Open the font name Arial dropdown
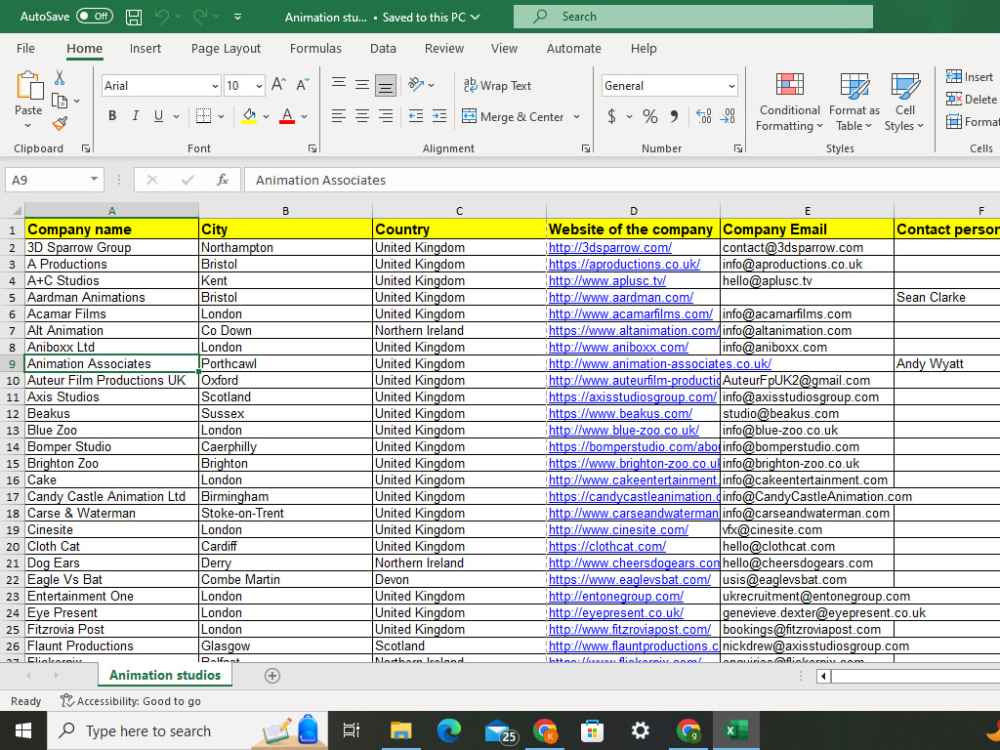The width and height of the screenshot is (1000, 750). (x=215, y=86)
